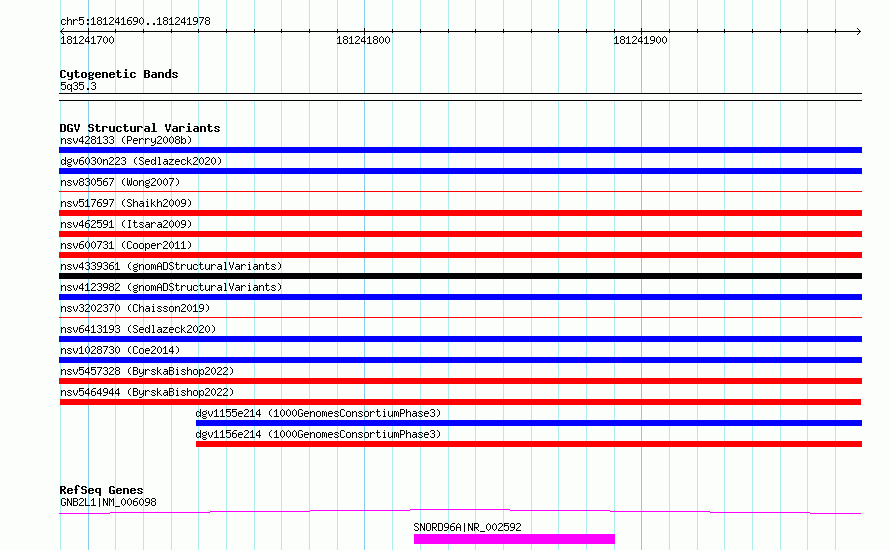Select the 5q35.3 band label
Screen dimensions: 890x550
[78, 86]
